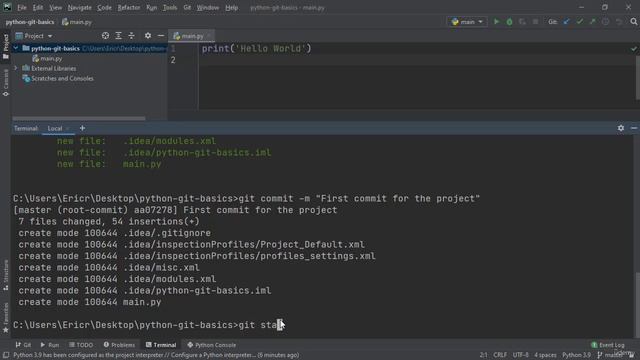Image resolution: width=640 pixels, height=360 pixels.
Task: Click the editor vertical scrollbar
Action: point(637,78)
